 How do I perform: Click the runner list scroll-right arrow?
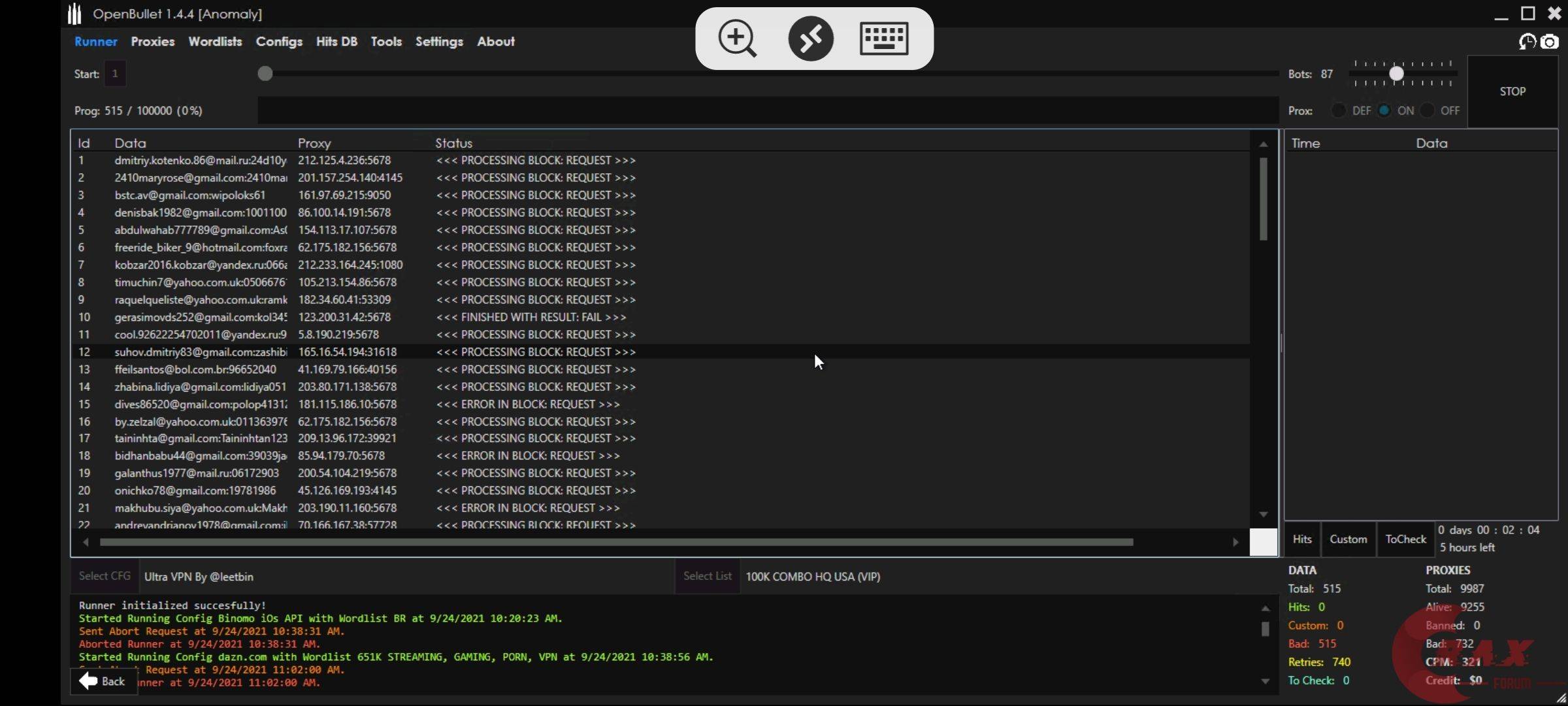point(1235,542)
